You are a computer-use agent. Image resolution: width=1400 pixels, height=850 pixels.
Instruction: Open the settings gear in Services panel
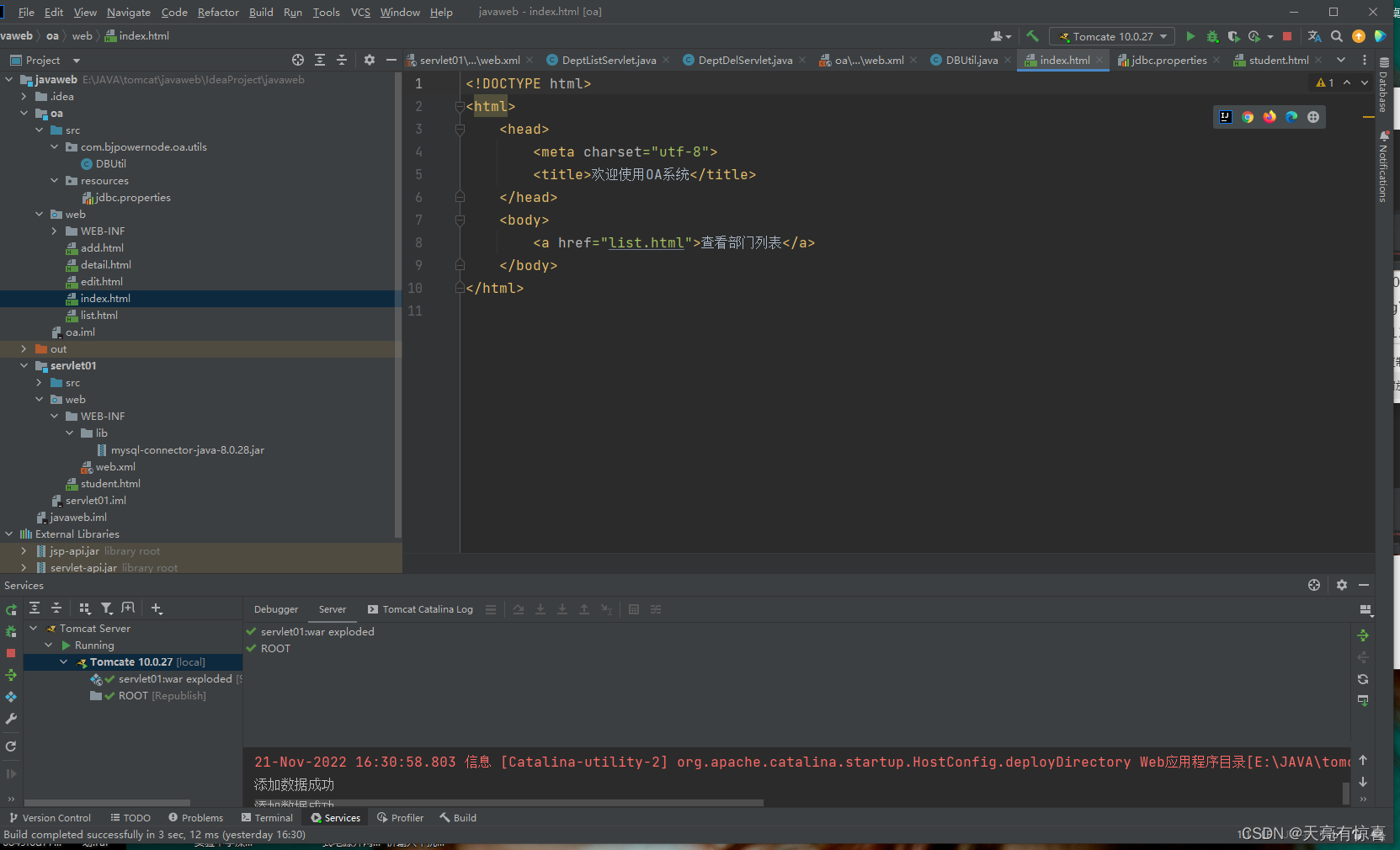[1342, 585]
